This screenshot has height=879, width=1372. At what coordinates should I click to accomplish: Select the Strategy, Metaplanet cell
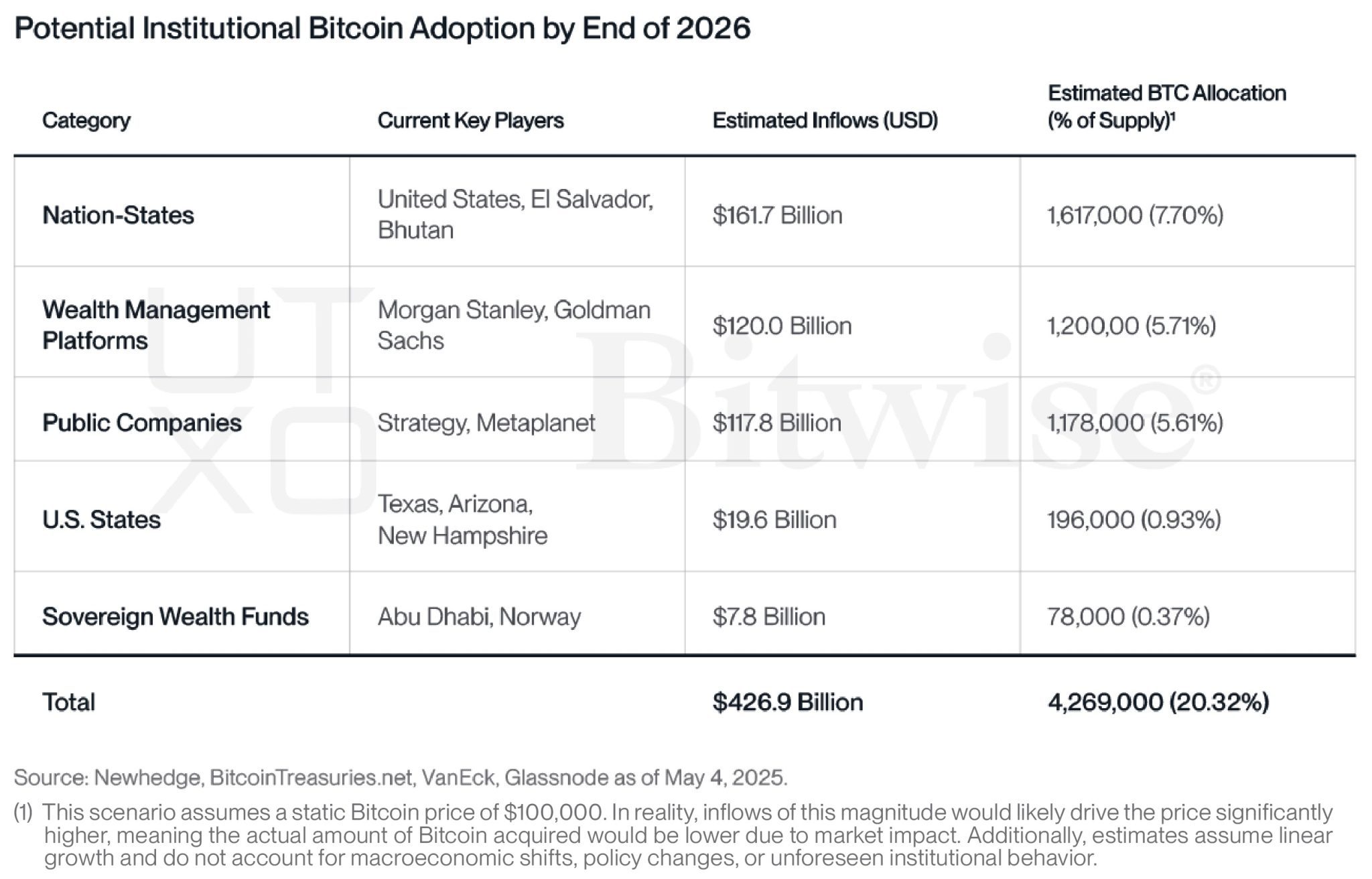[x=486, y=423]
